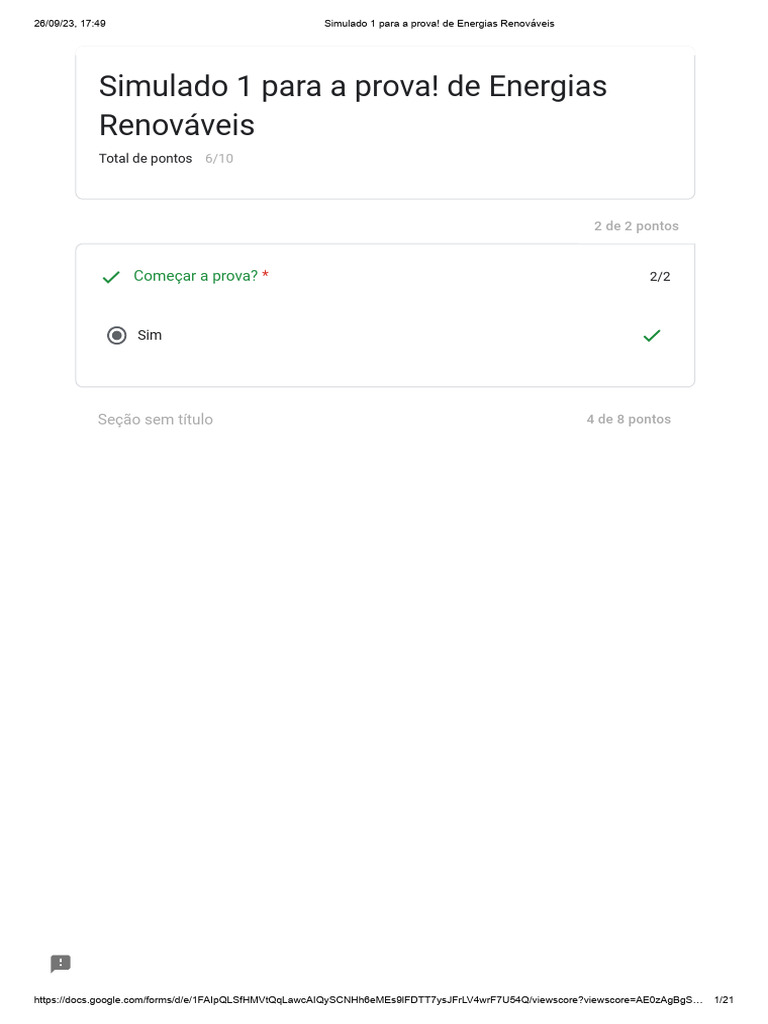Screen dimensions: 768x1024
Task: Click green checkmark beside Começar a prova
Action: click(x=111, y=277)
